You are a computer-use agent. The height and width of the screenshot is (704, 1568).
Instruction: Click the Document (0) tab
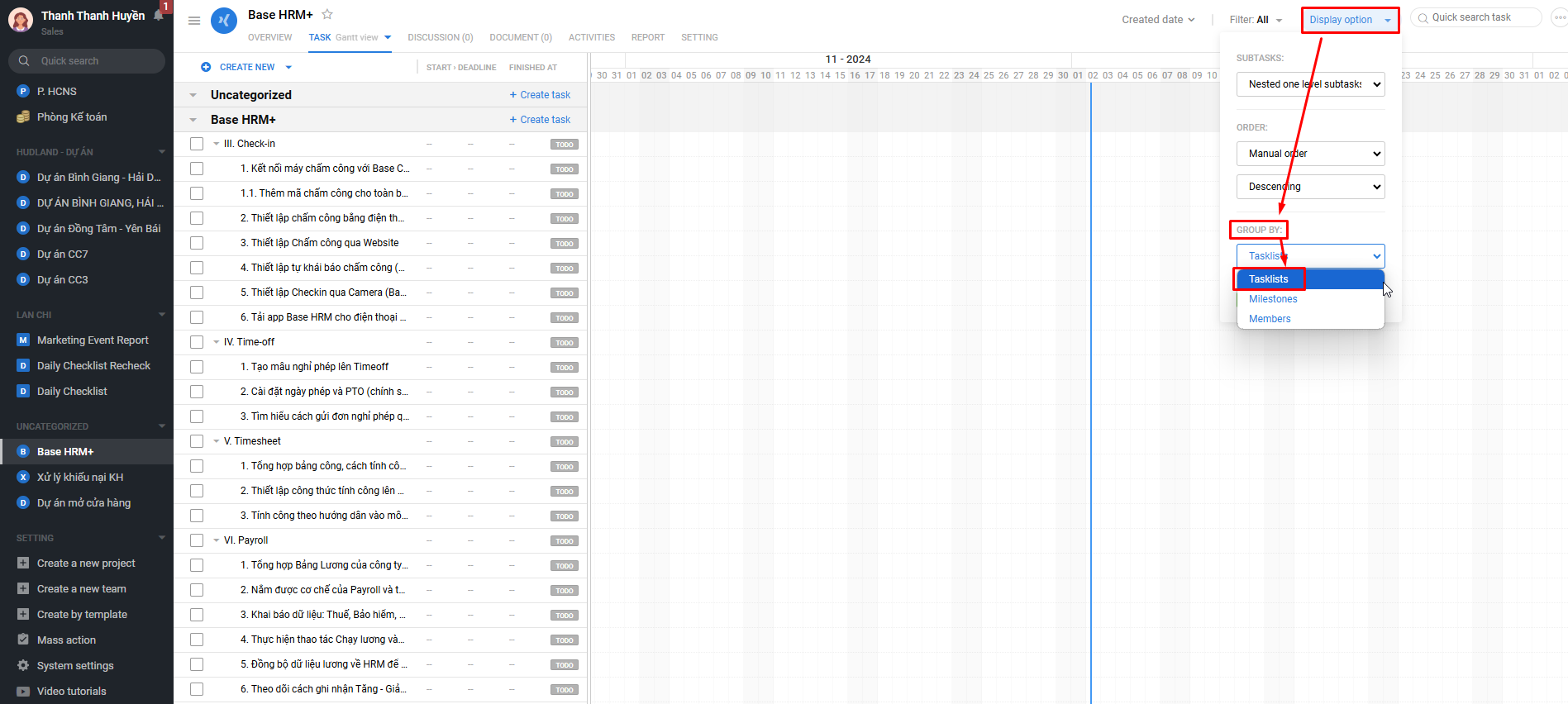point(521,37)
